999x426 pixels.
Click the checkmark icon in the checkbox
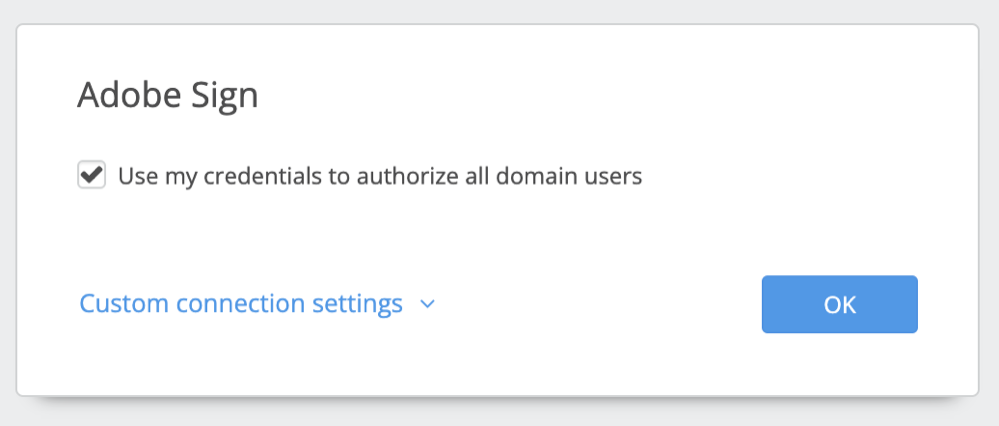click(92, 174)
